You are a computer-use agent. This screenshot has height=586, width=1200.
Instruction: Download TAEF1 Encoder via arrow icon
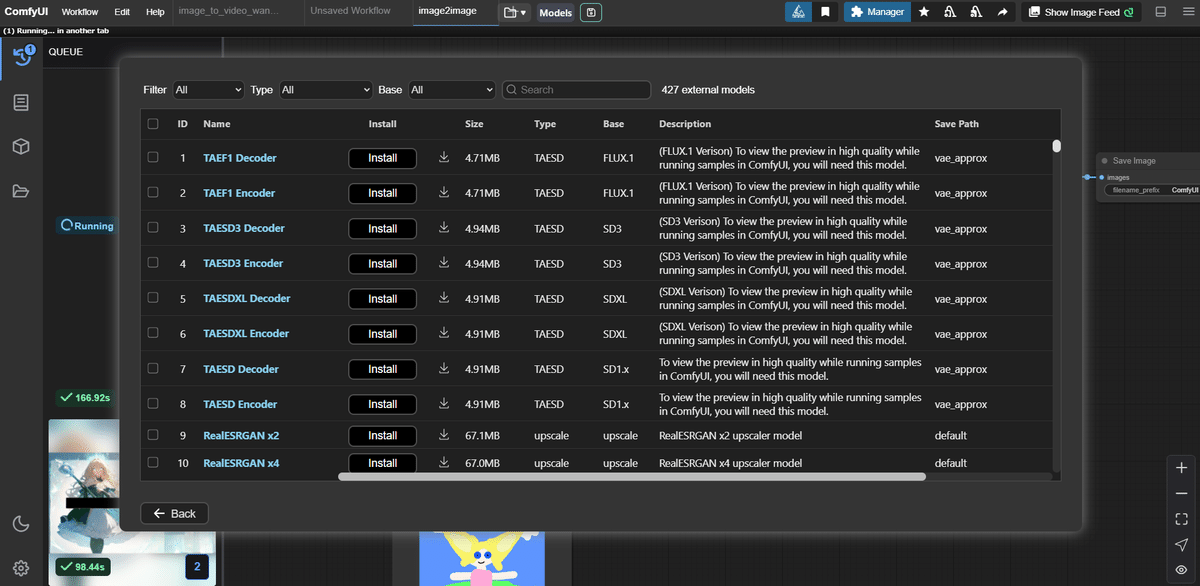pyautogui.click(x=444, y=192)
